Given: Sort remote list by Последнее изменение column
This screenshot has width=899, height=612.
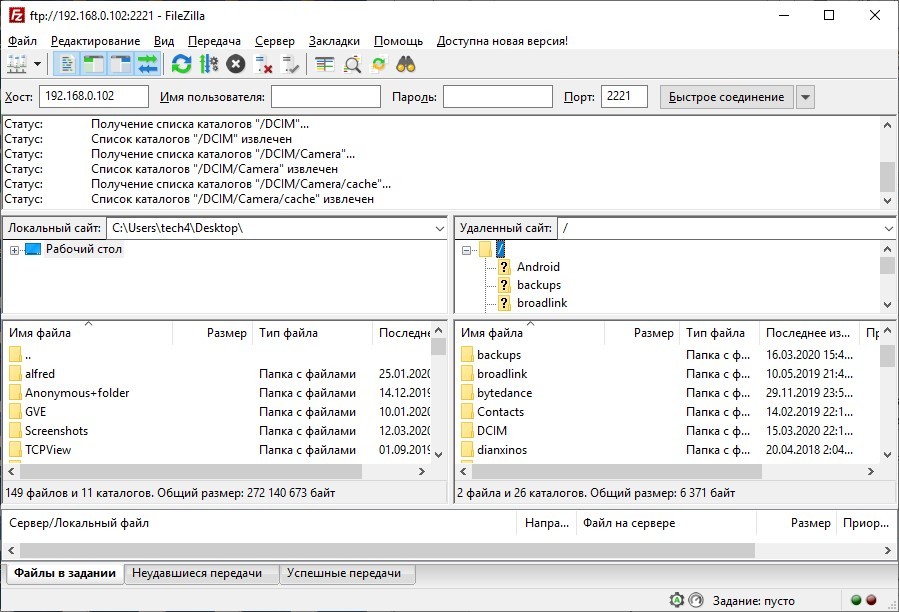Looking at the screenshot, I should tap(809, 333).
